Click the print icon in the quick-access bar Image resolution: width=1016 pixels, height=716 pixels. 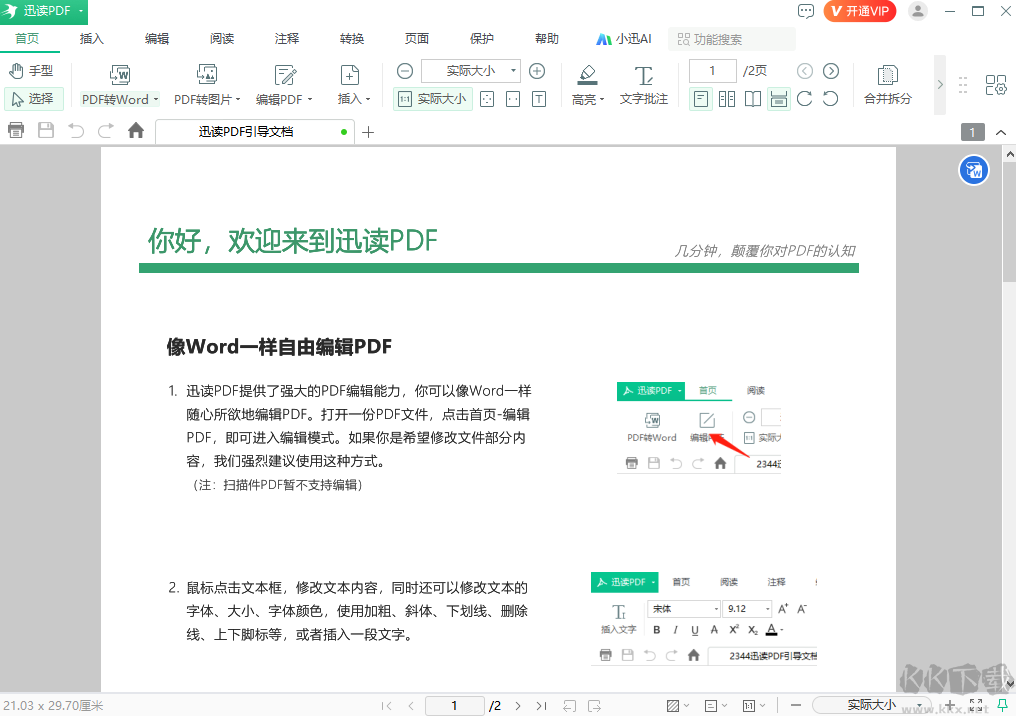[x=16, y=131]
